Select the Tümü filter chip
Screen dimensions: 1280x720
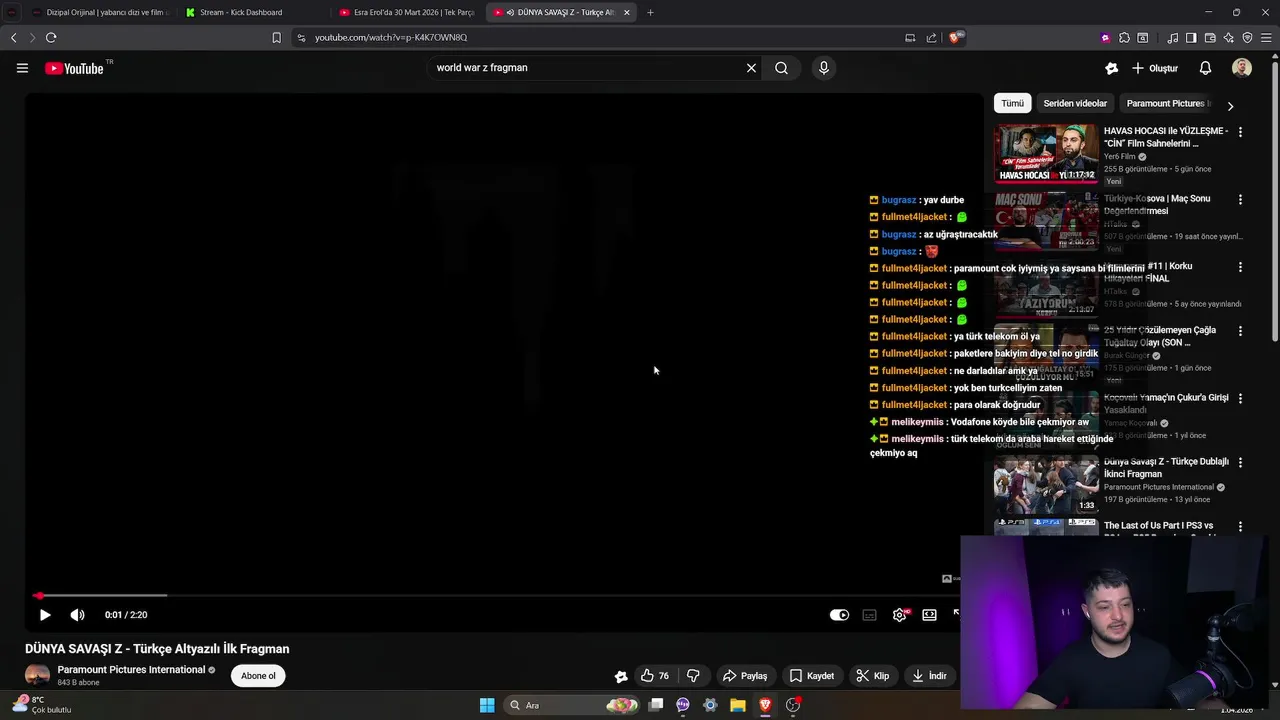[x=1013, y=103]
